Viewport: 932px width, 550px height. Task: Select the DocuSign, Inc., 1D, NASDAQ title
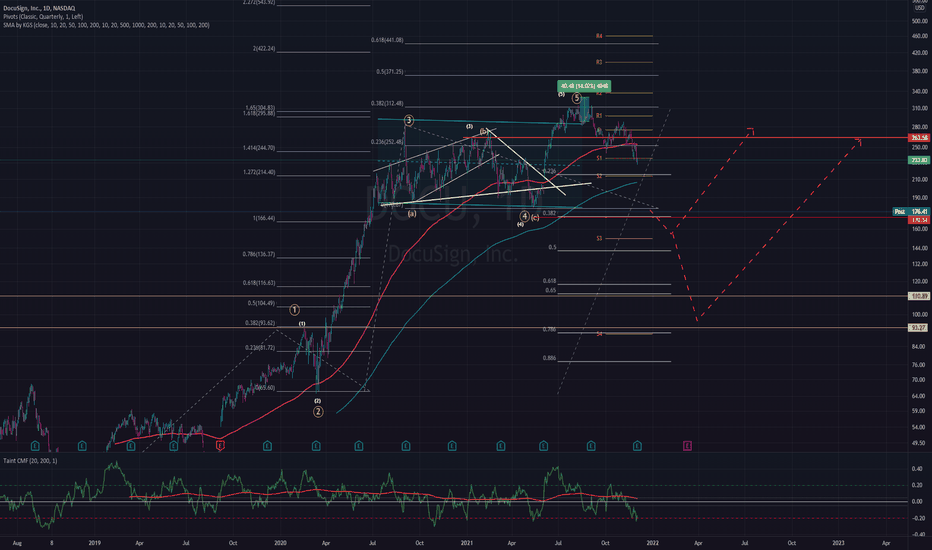click(39, 8)
